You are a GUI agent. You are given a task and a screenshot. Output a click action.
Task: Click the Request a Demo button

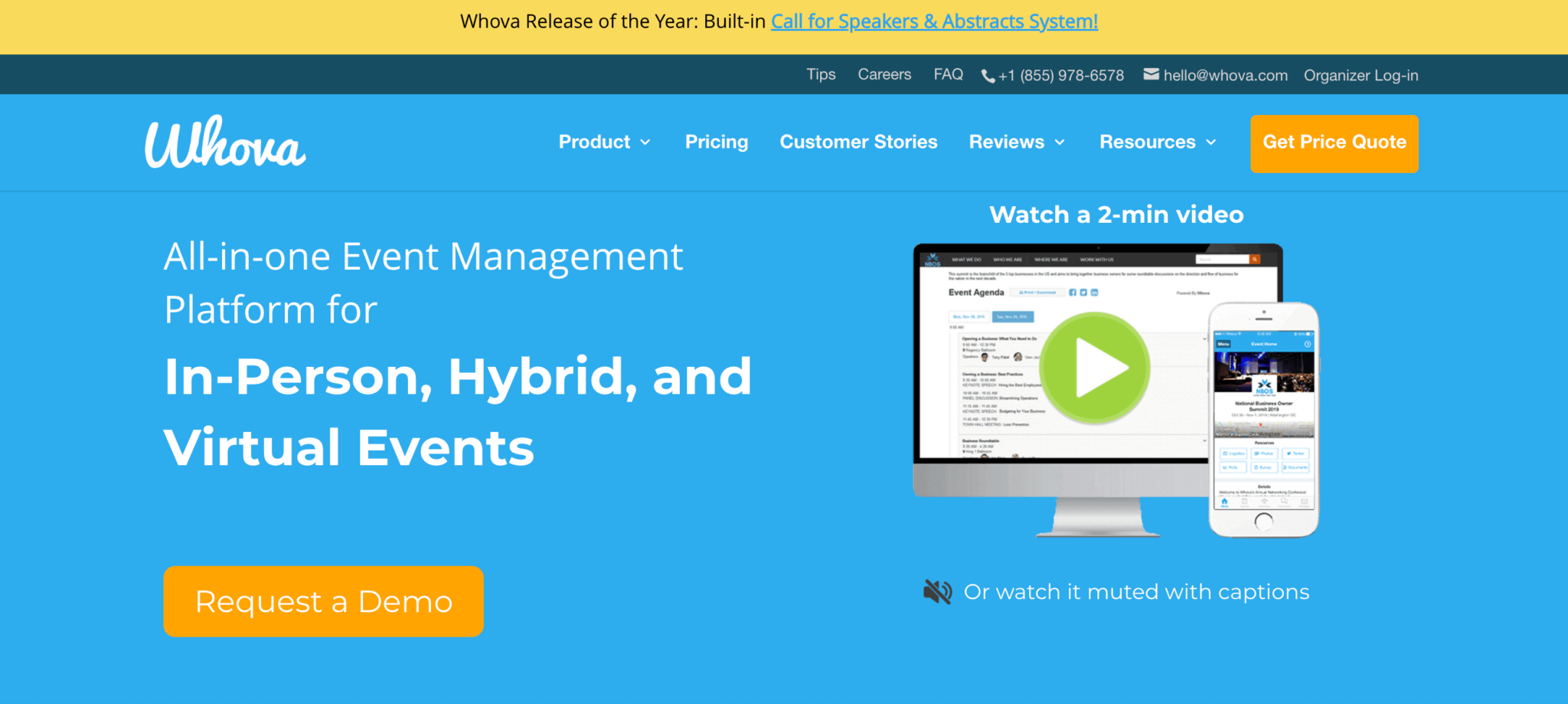(322, 601)
